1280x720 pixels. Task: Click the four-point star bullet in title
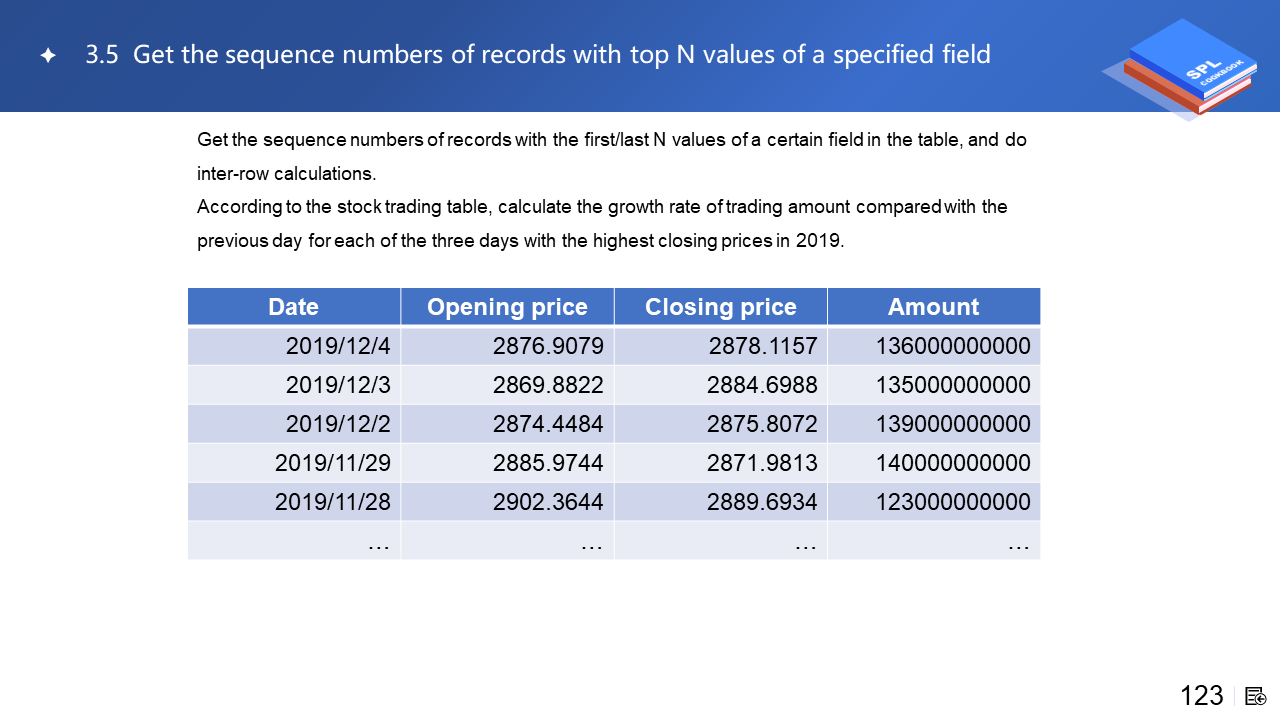click(47, 56)
